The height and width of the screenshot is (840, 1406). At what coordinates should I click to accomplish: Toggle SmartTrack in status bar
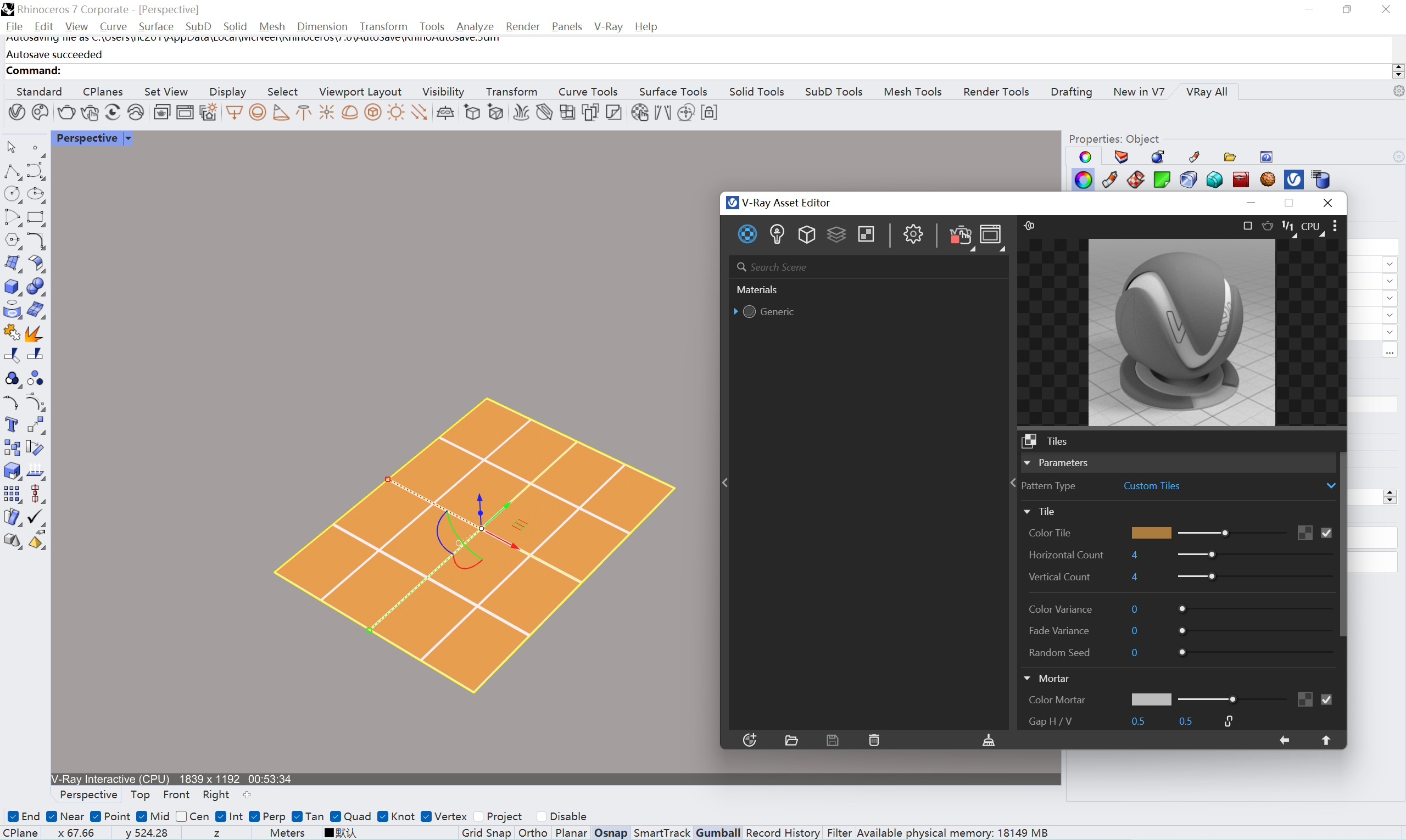661,833
